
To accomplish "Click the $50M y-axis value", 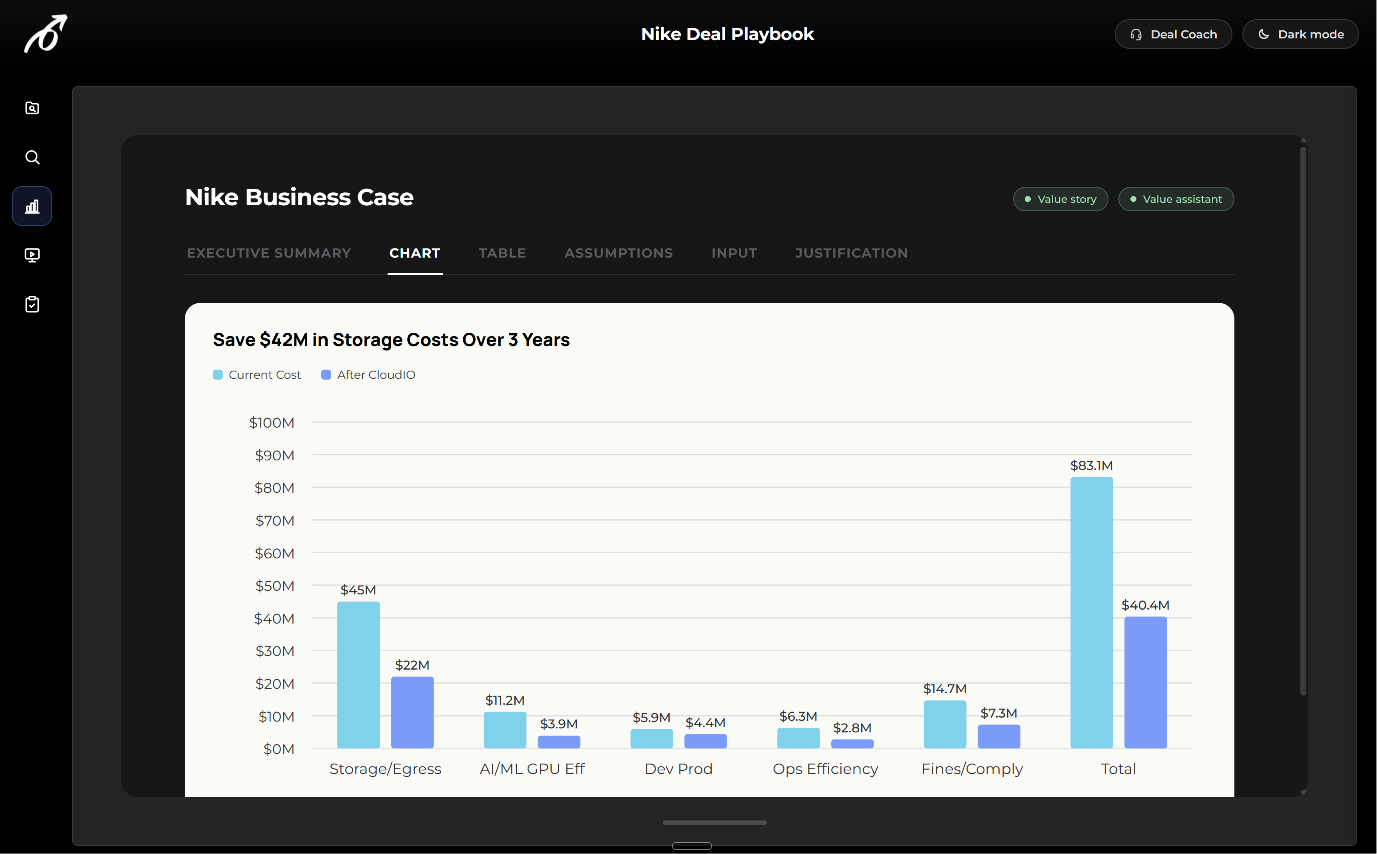I will [274, 586].
